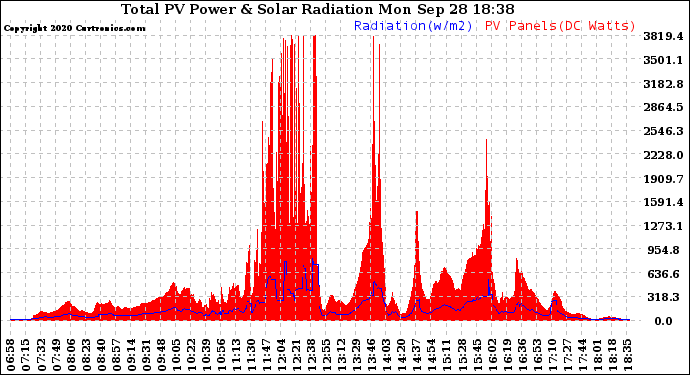
Task: Click the 12:38 time label
Action: coord(312,355)
